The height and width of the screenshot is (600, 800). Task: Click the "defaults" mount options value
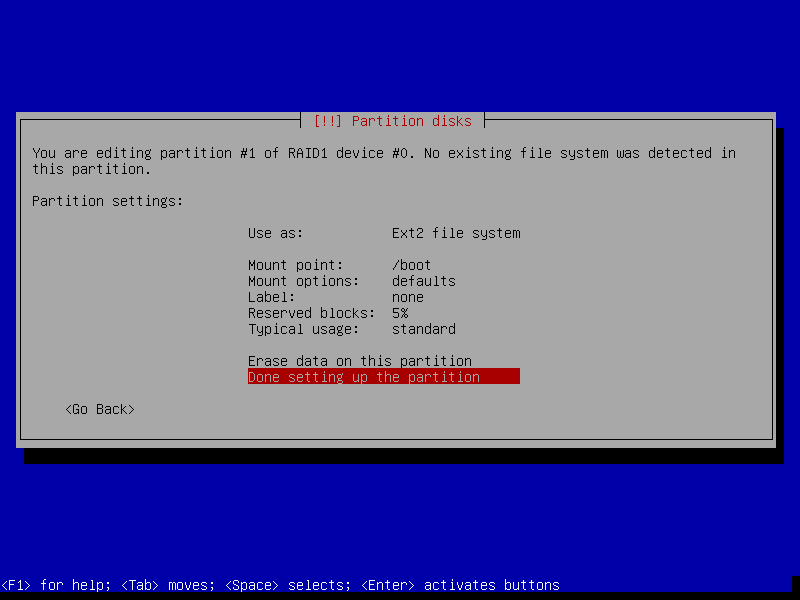pos(424,281)
